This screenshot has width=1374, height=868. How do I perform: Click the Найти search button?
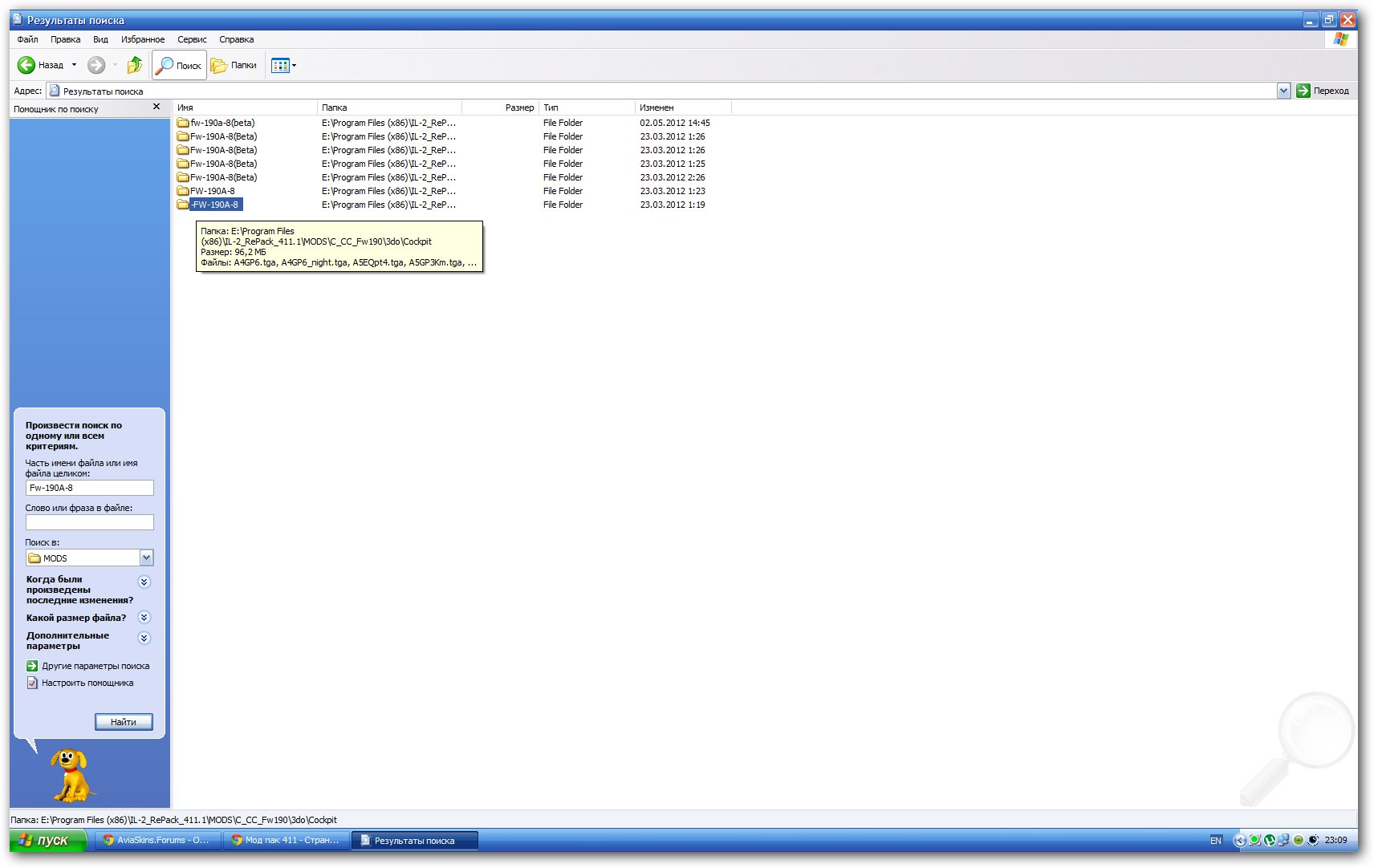pyautogui.click(x=124, y=722)
